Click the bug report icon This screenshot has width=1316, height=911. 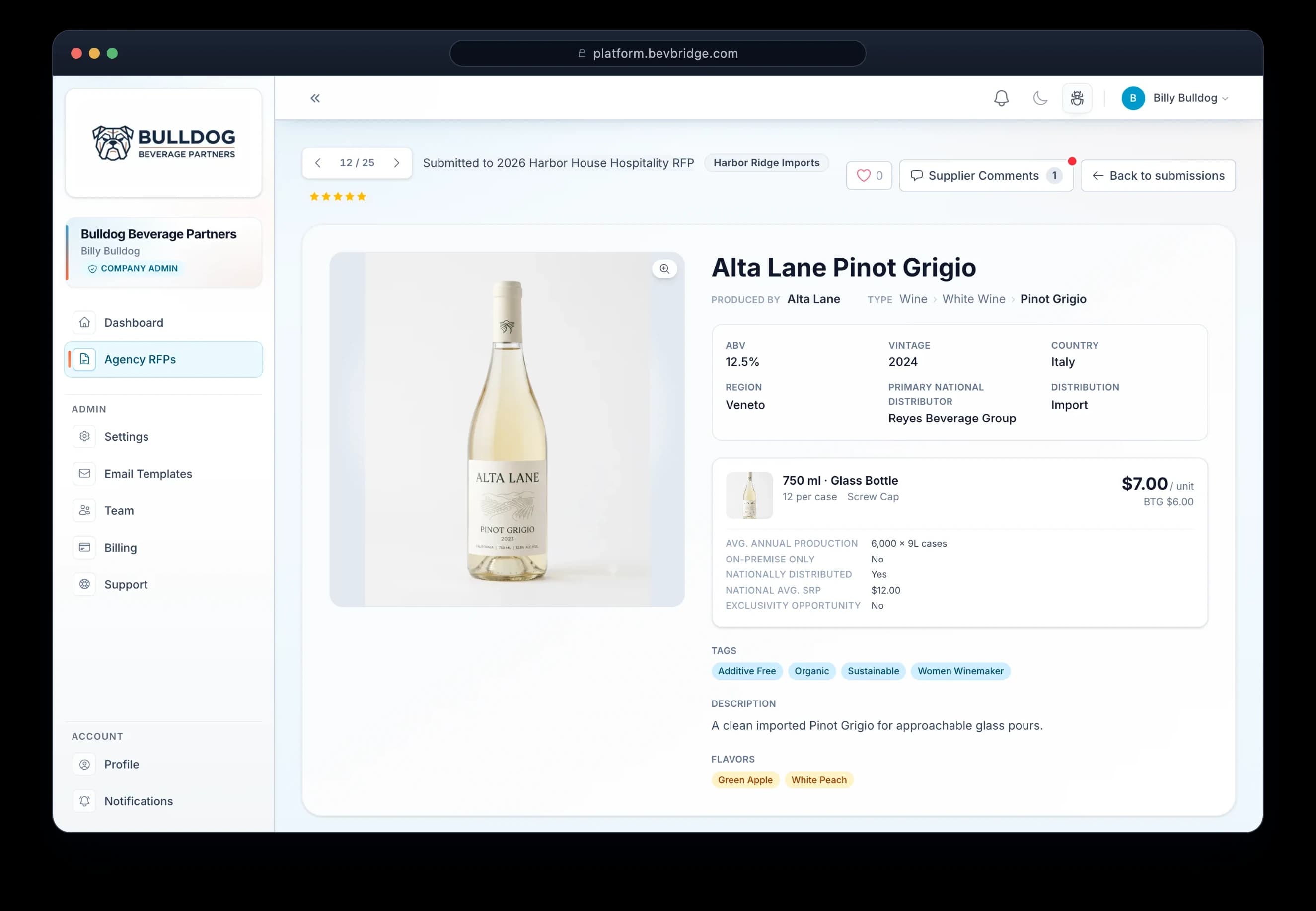click(1076, 98)
